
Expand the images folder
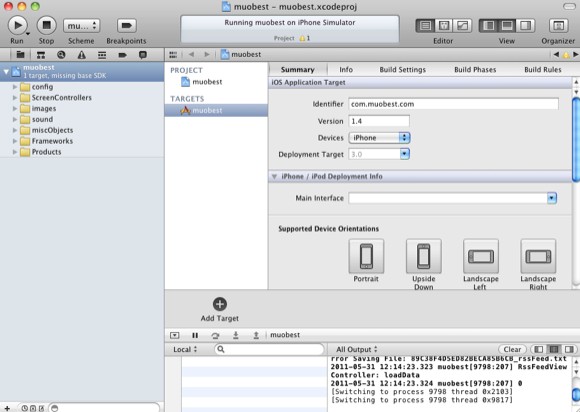tap(15, 109)
